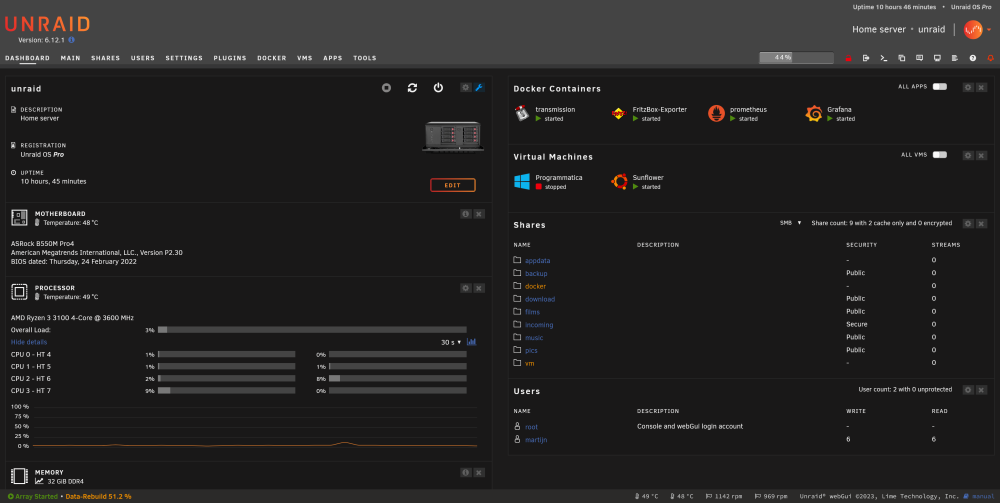Click Data-Rebuild 51.2 % status text
This screenshot has width=1000, height=503.
pyautogui.click(x=98, y=497)
